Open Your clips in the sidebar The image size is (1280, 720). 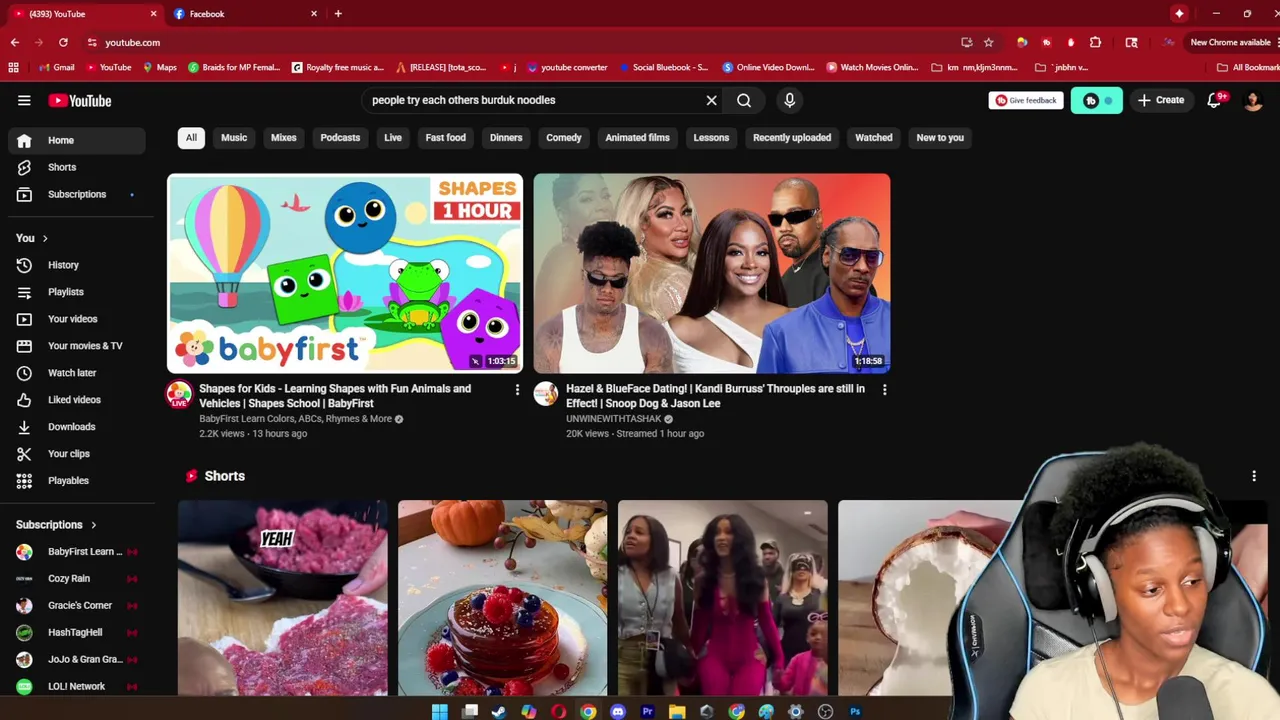[77, 454]
